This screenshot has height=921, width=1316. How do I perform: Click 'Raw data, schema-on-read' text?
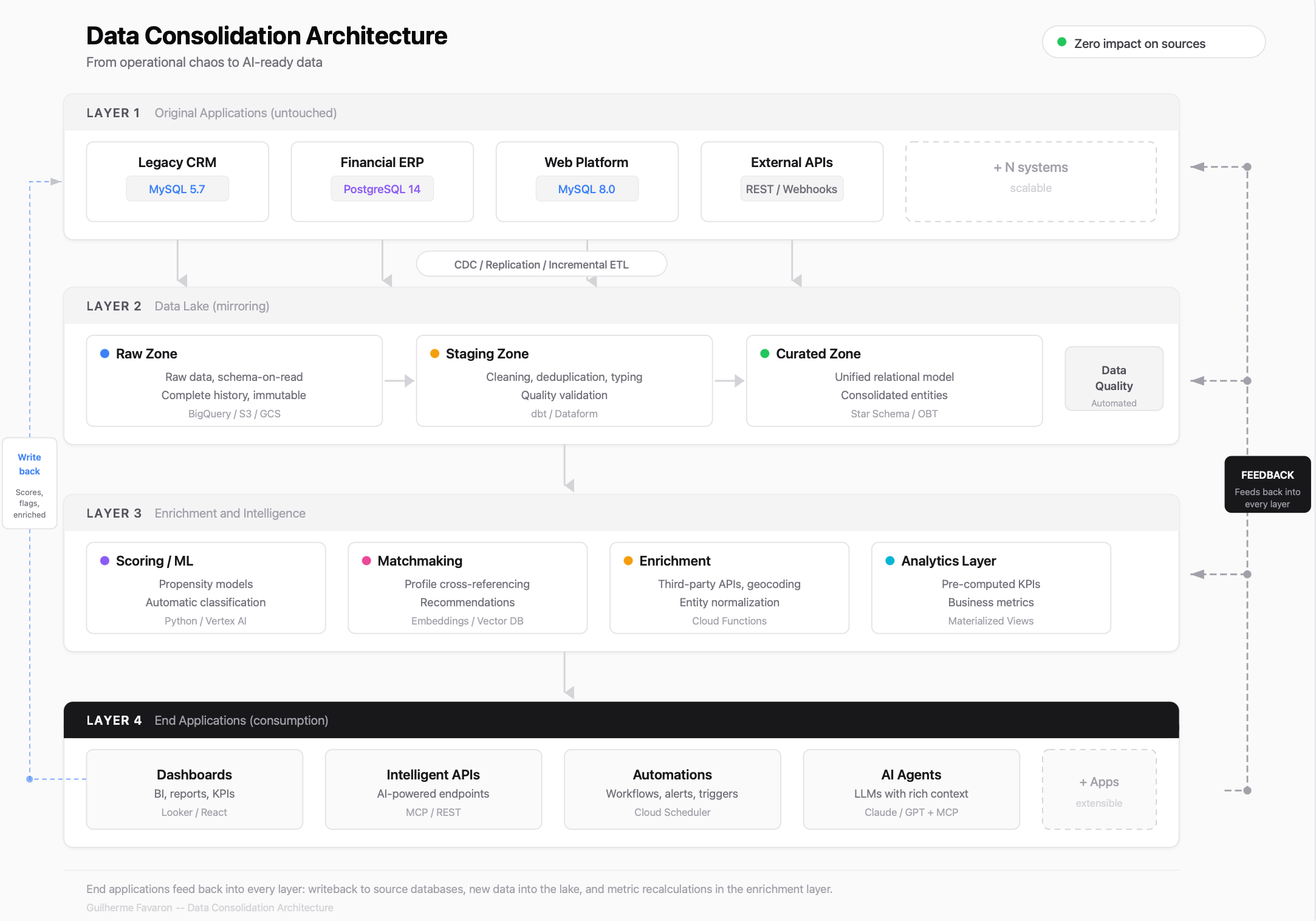point(234,377)
